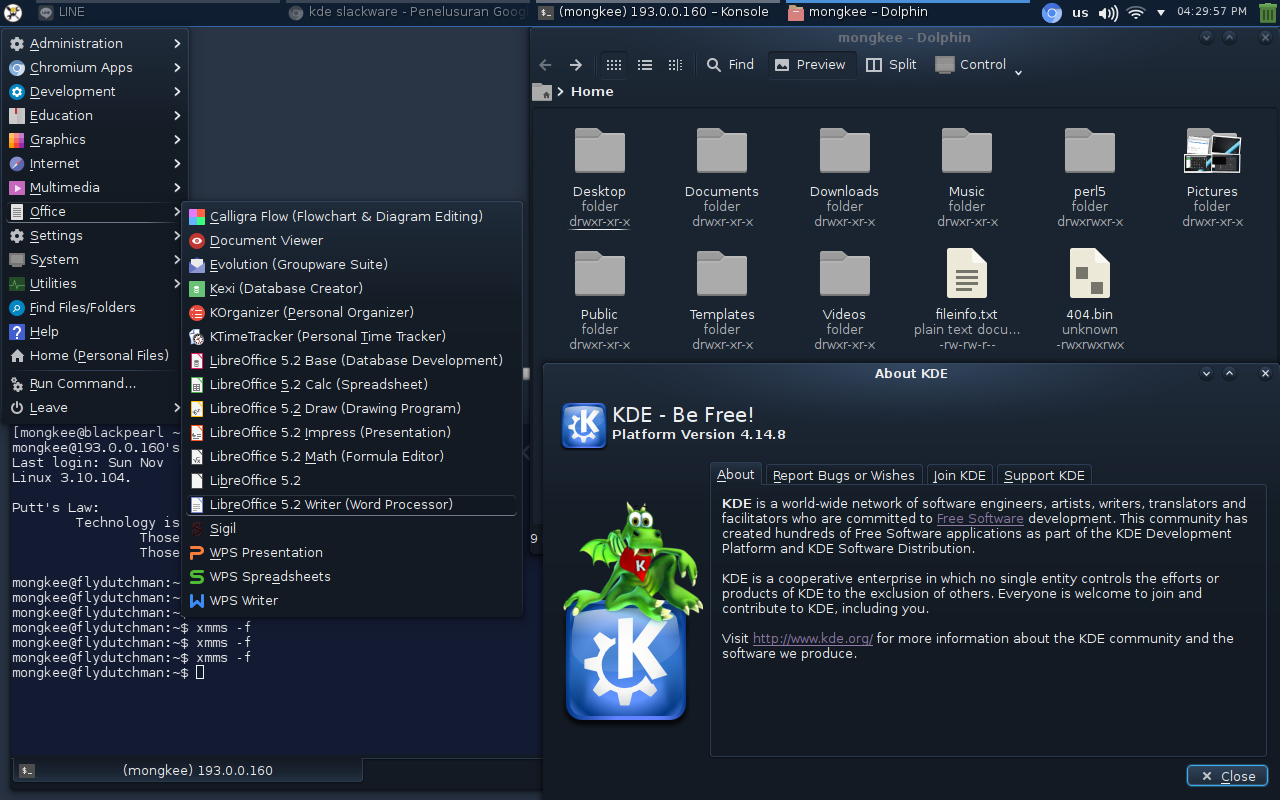Expand the Chromium Apps submenu
This screenshot has height=800, width=1280.
pyautogui.click(x=96, y=68)
